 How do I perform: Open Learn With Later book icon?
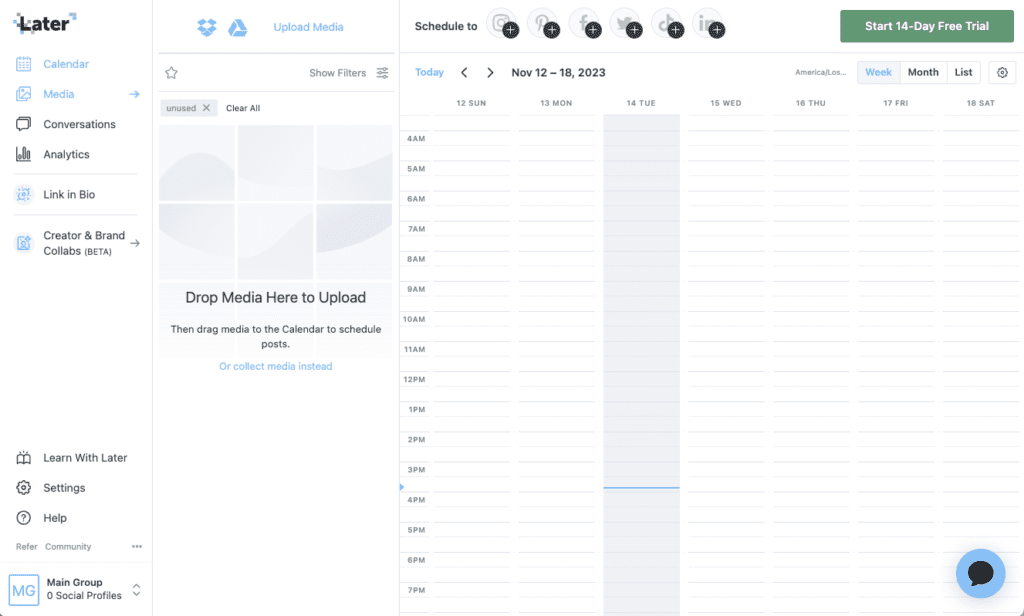coord(24,458)
